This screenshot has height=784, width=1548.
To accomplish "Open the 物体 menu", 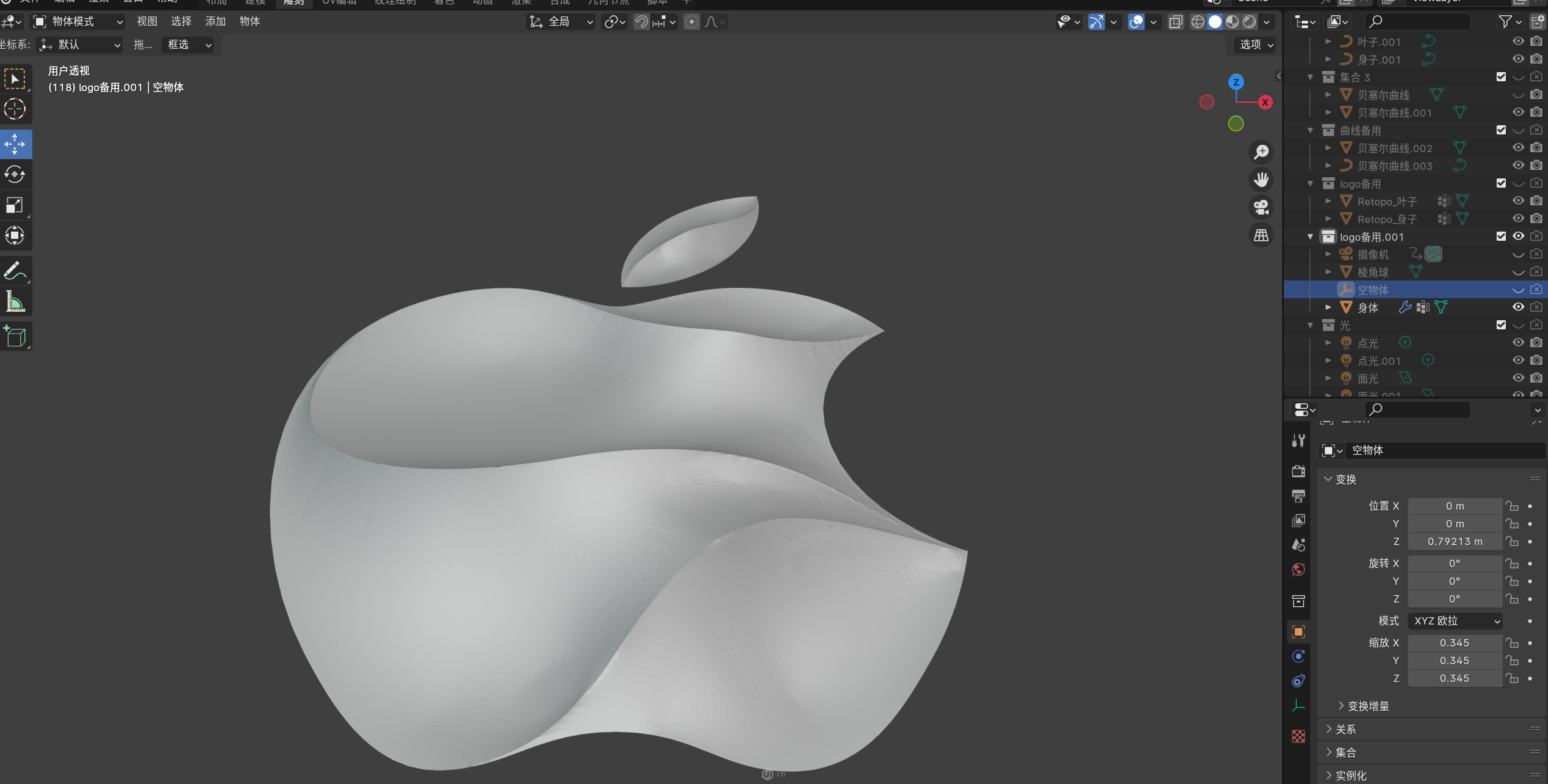I will (249, 22).
